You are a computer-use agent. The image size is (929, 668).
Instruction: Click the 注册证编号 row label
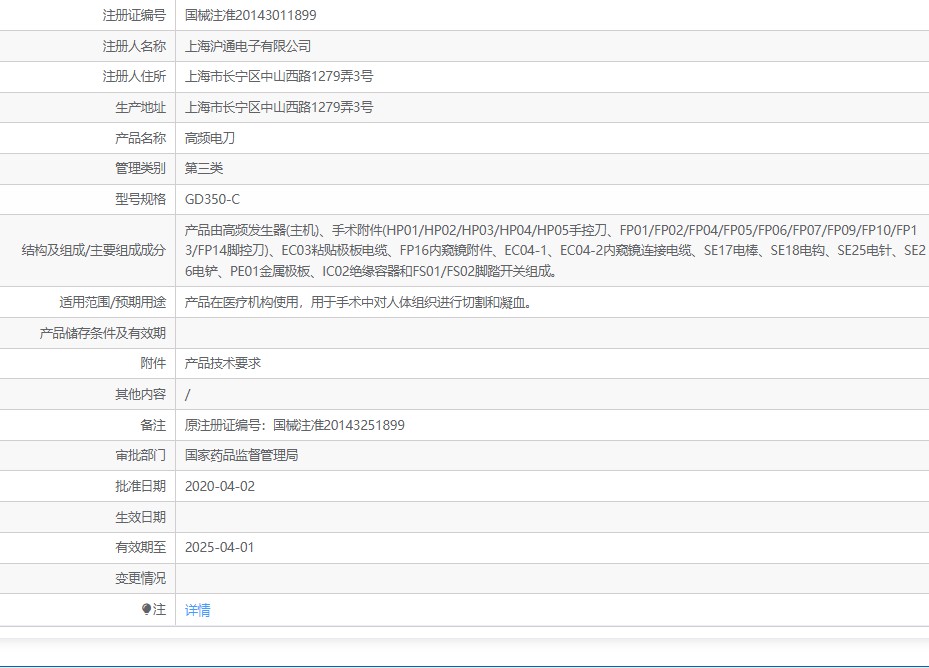pyautogui.click(x=134, y=15)
